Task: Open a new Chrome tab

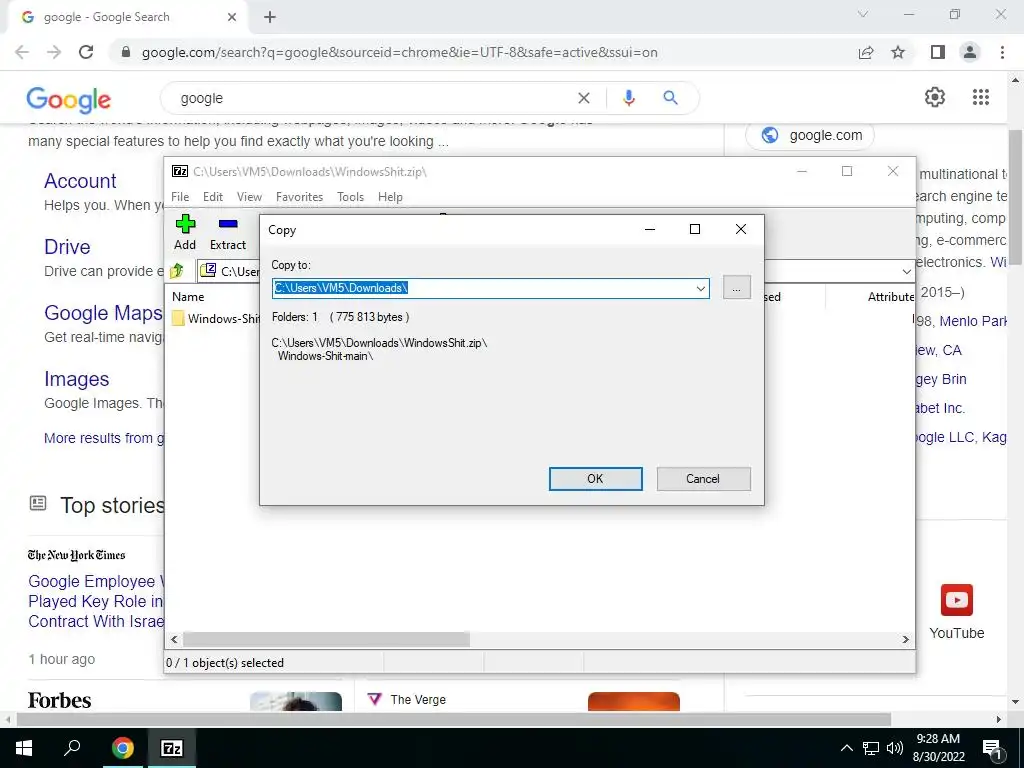Action: [x=270, y=17]
